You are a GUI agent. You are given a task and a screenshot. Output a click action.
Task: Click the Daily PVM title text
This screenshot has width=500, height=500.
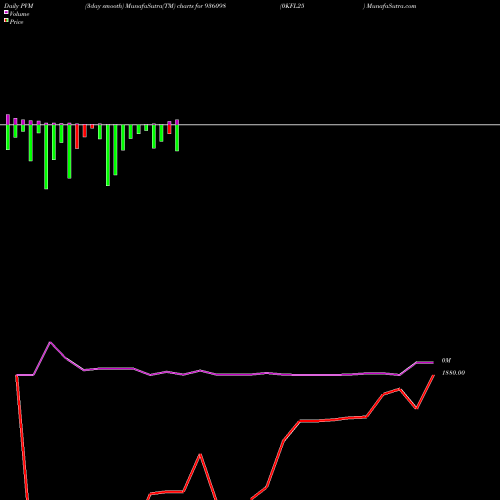[x=19, y=6]
